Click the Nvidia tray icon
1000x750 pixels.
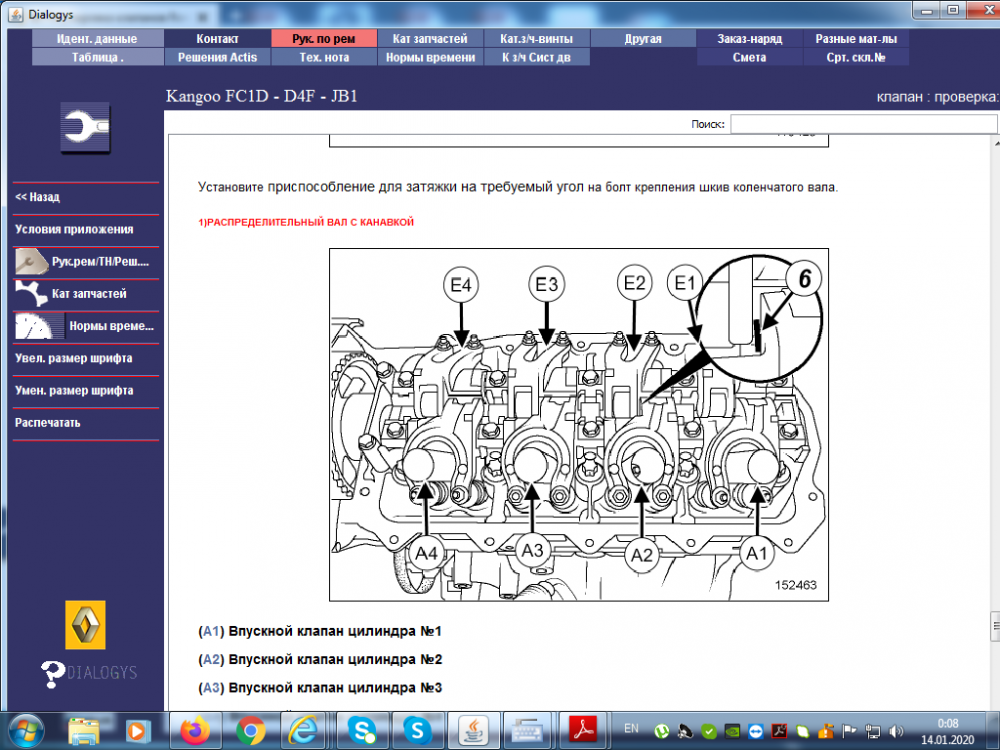pos(732,731)
